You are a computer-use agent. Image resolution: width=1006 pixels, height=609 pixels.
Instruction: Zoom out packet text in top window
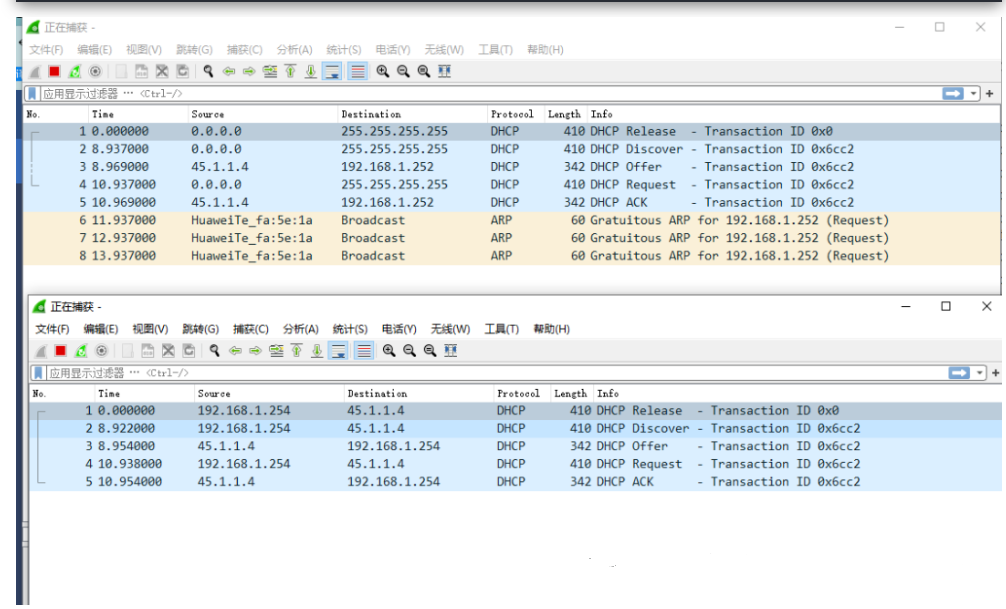[x=404, y=71]
